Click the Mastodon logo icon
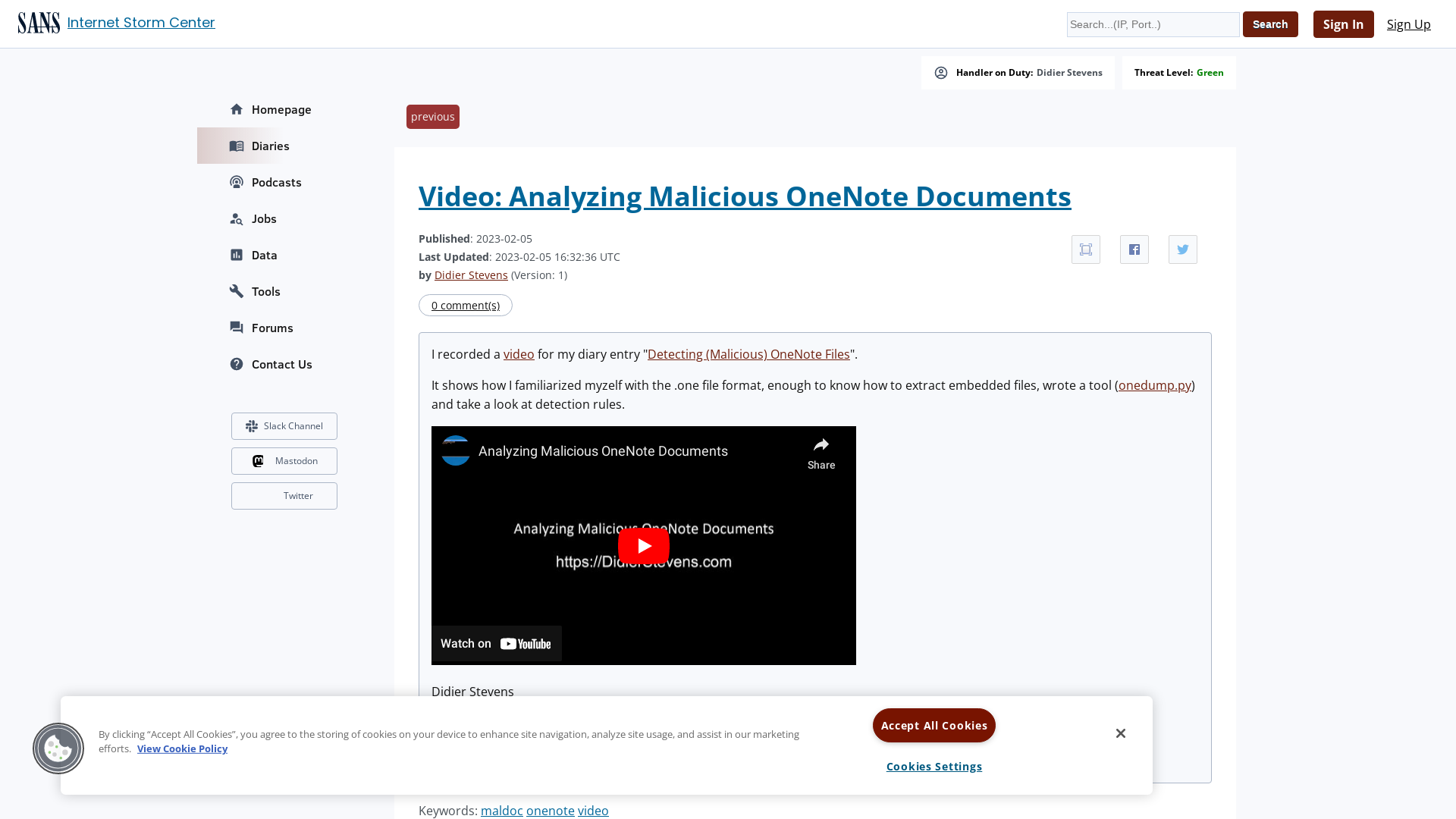This screenshot has width=1456, height=819. [258, 461]
